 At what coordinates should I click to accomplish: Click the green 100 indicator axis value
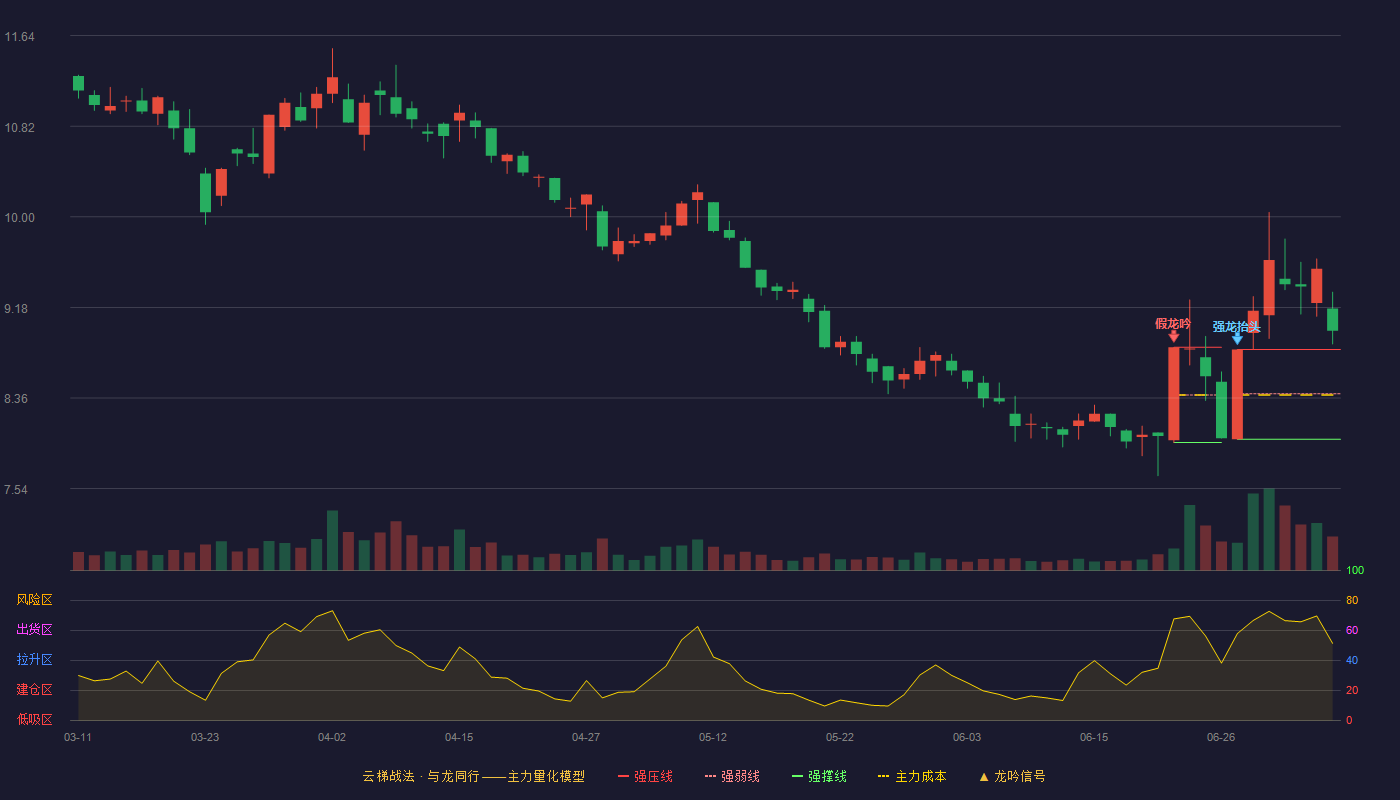1355,571
